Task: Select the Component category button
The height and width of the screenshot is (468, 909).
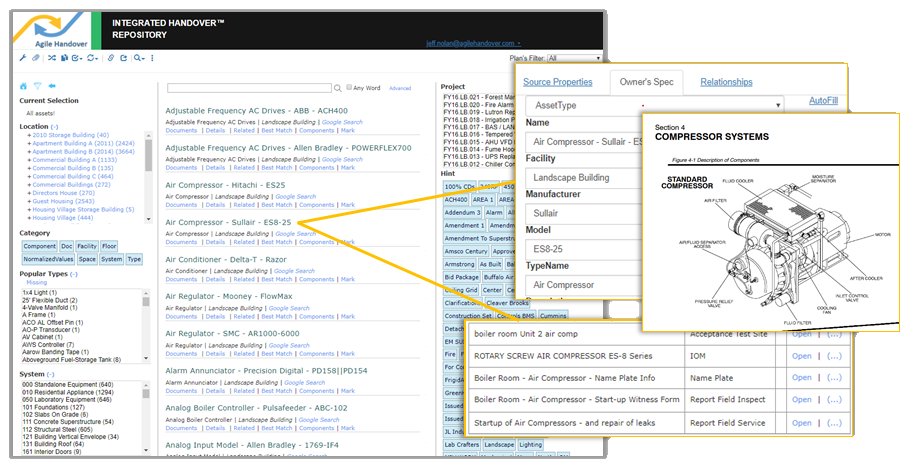Action: tap(39, 246)
